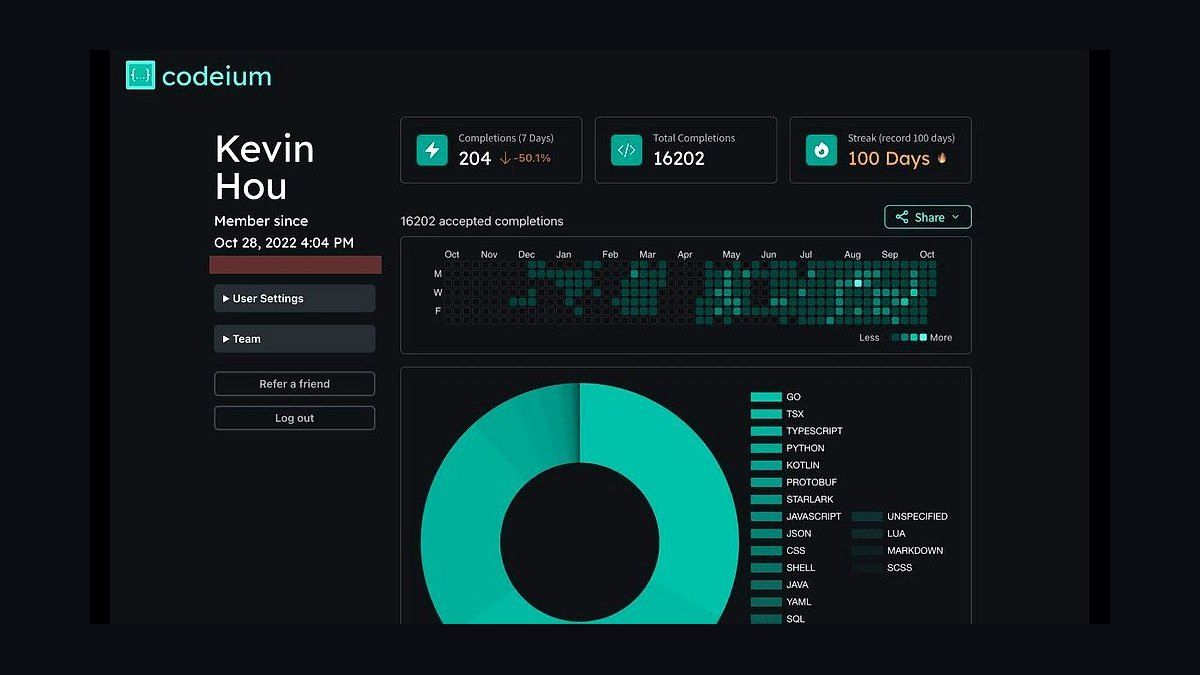1200x675 pixels.
Task: Click the PROTOBUF legend color swatch
Action: click(x=766, y=482)
